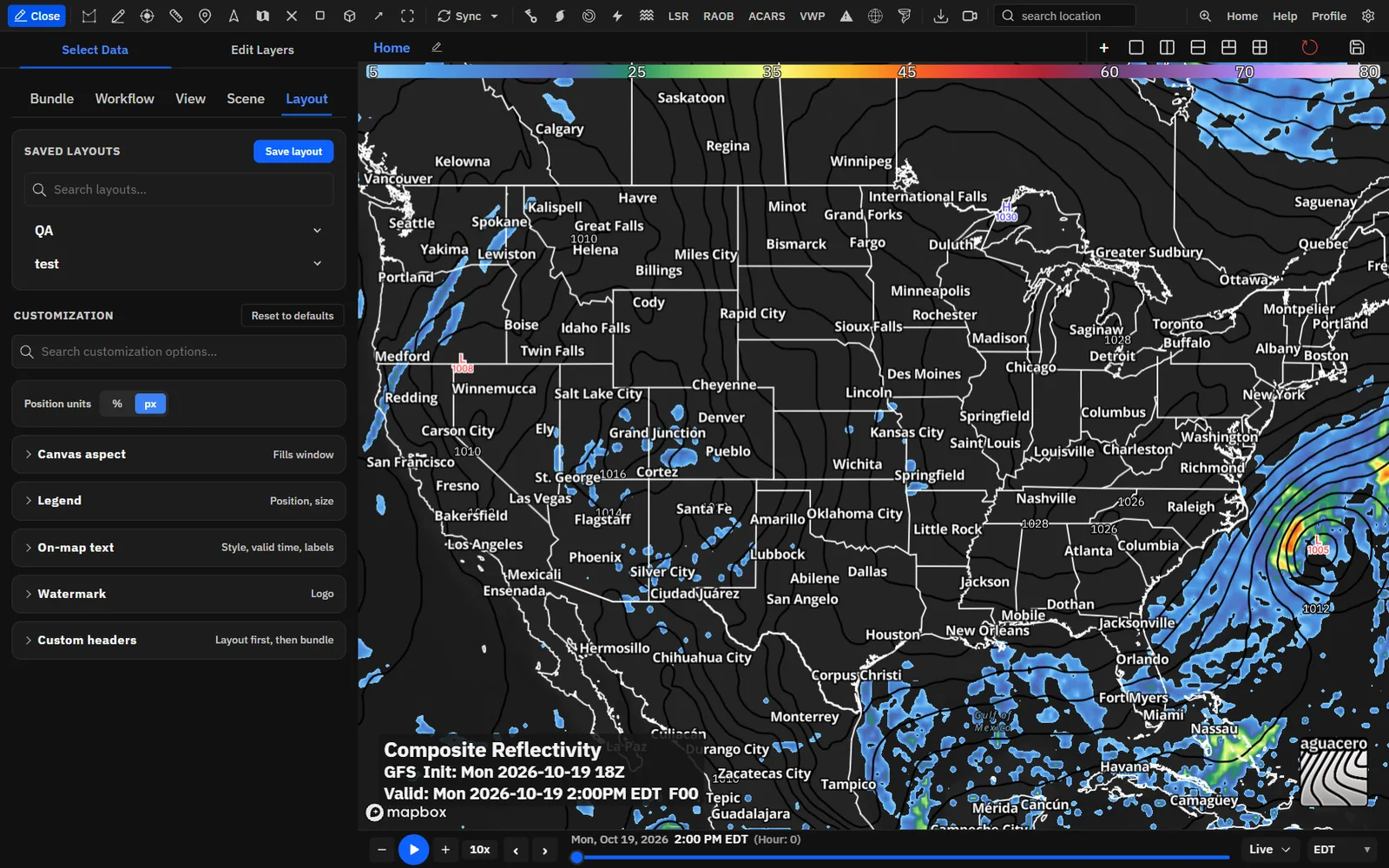This screenshot has height=868, width=1389.
Task: Click the warning triangle alerts icon
Action: tap(846, 16)
